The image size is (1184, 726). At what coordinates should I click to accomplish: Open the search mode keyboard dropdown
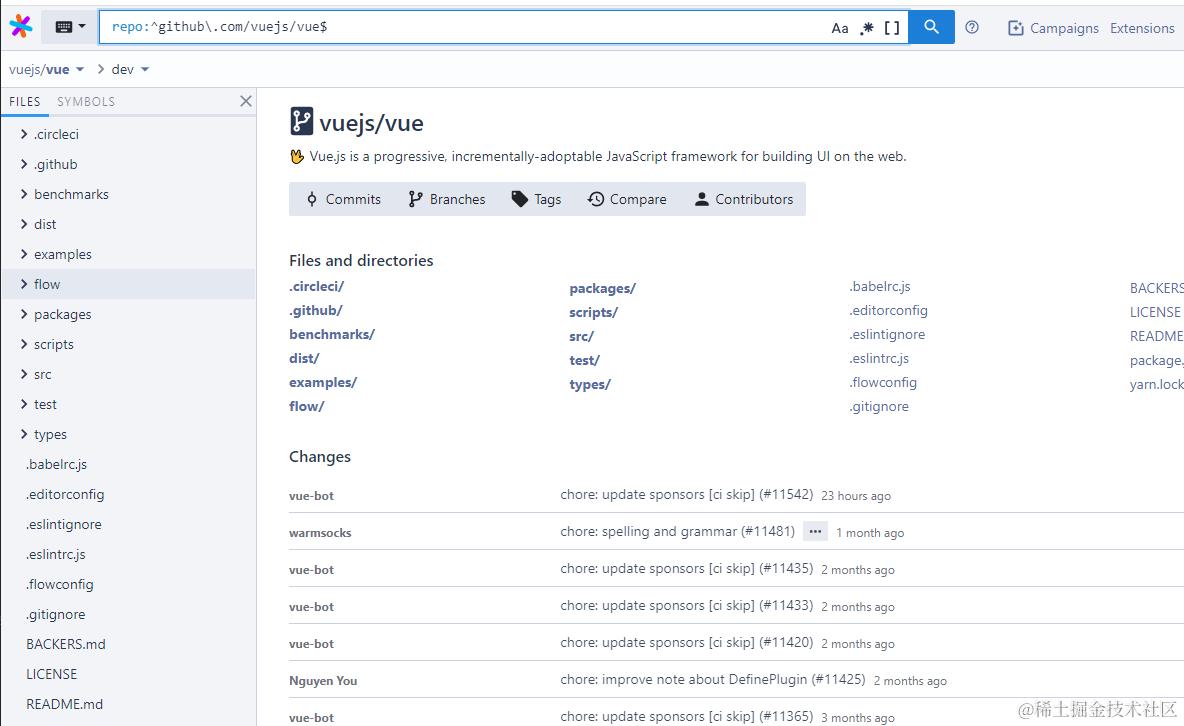point(70,26)
